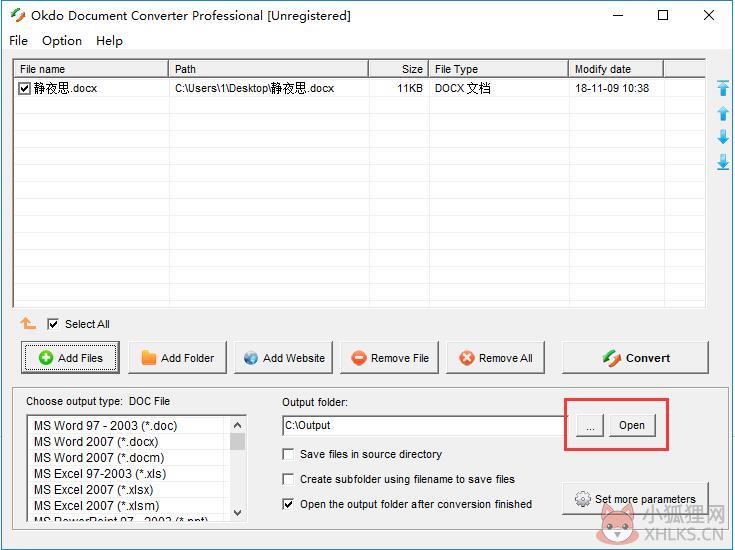
Task: Click the Add Files button
Action: (x=70, y=357)
